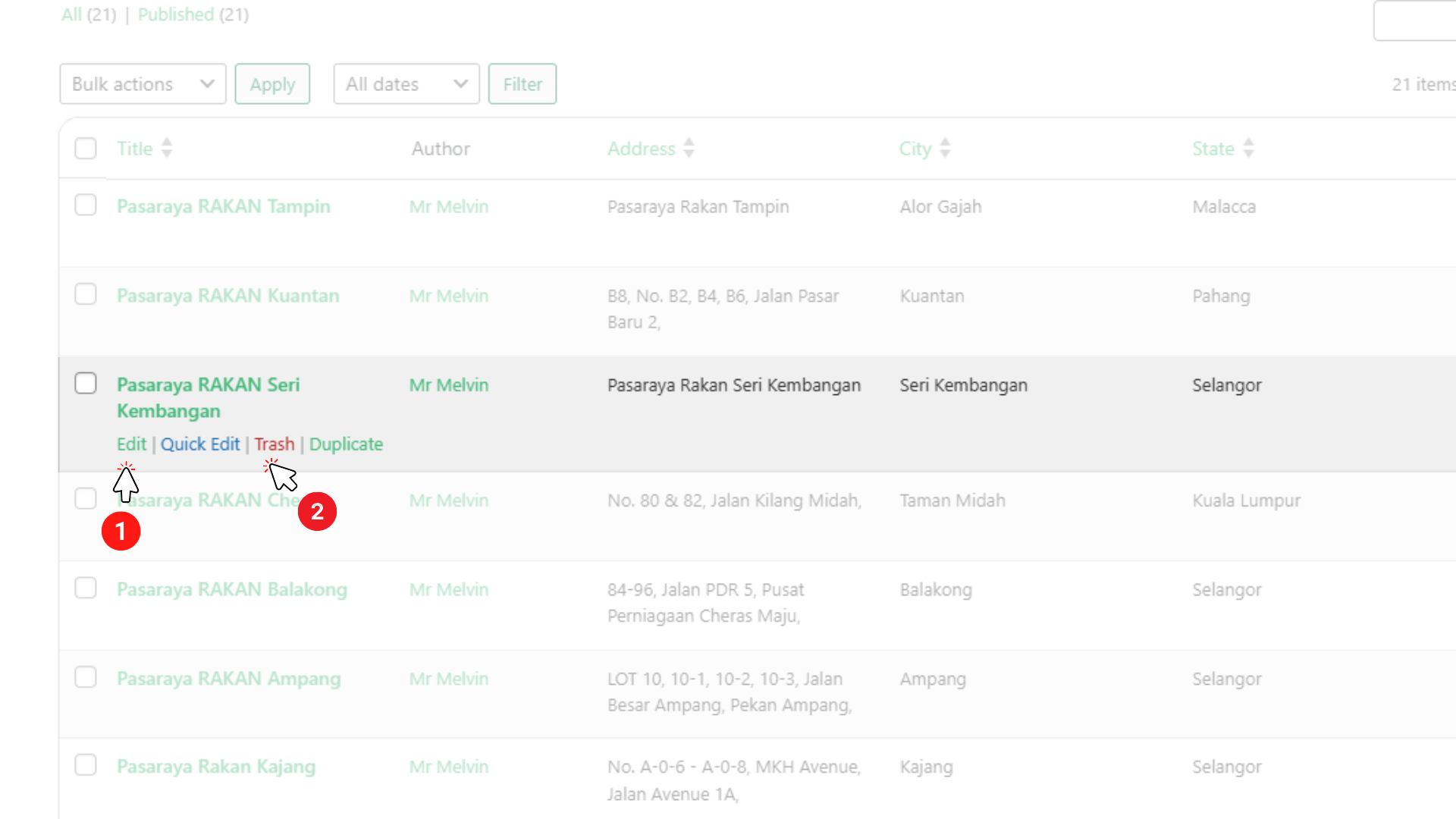The height and width of the screenshot is (819, 1456).
Task: Click the State column sort arrows
Action: pyautogui.click(x=1248, y=148)
